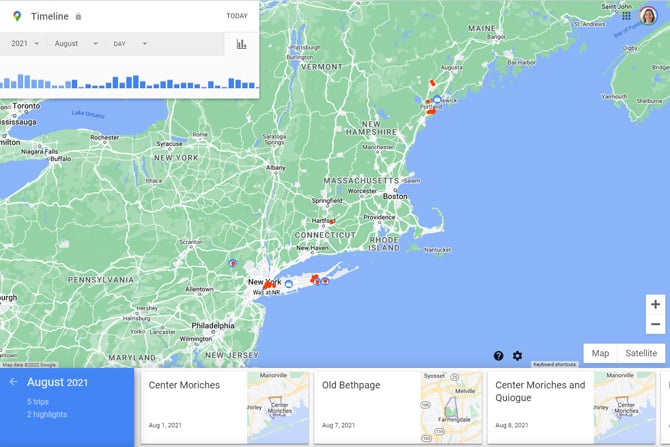
Task: Click the Albany label on the map
Action: pyautogui.click(x=276, y=168)
